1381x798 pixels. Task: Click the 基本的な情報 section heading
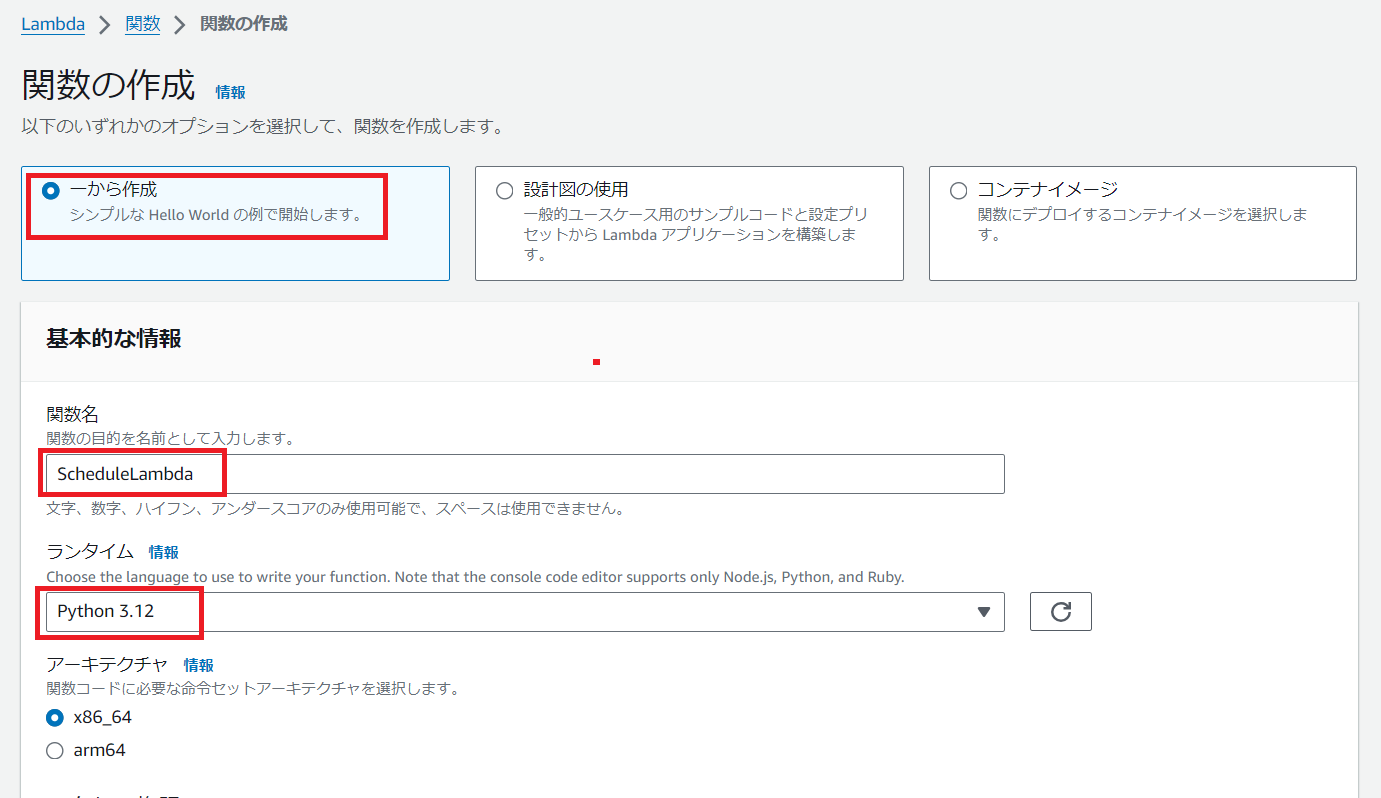(x=114, y=339)
